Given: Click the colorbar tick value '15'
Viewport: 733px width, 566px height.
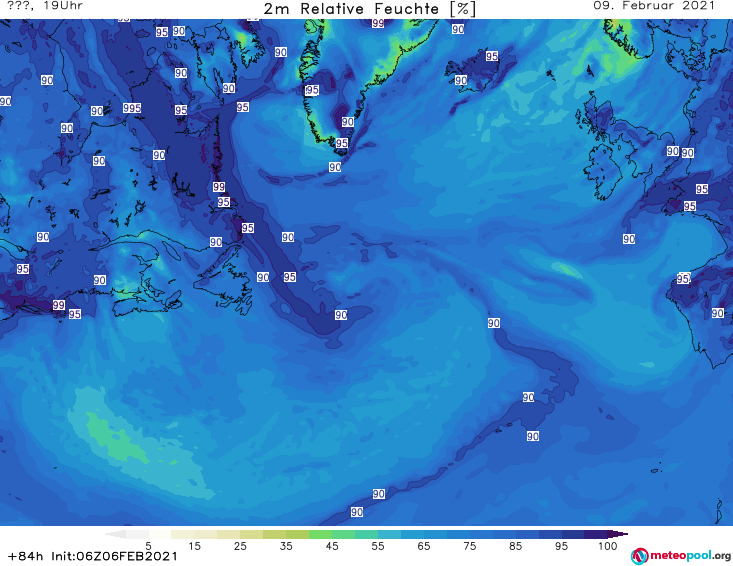Looking at the screenshot, I should pyautogui.click(x=194, y=546).
